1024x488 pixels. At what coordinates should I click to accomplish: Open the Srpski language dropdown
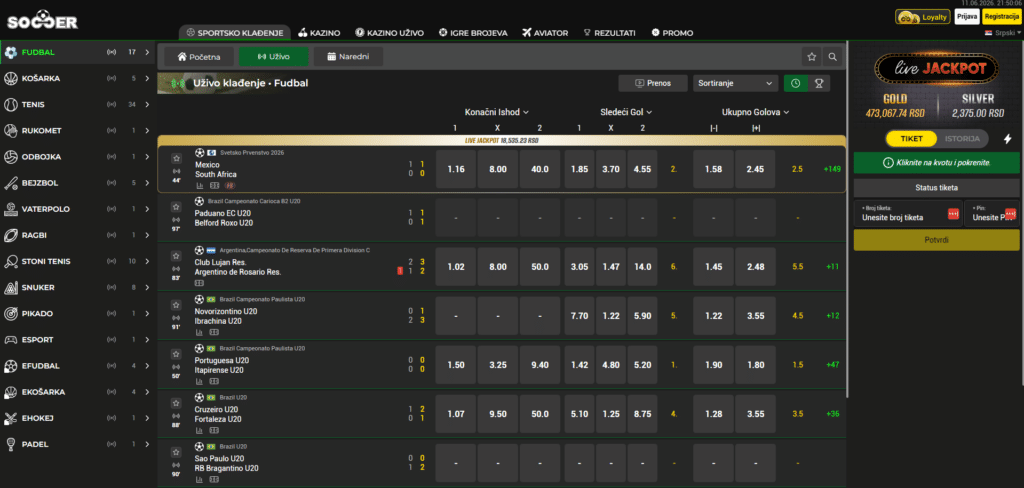[x=1002, y=32]
